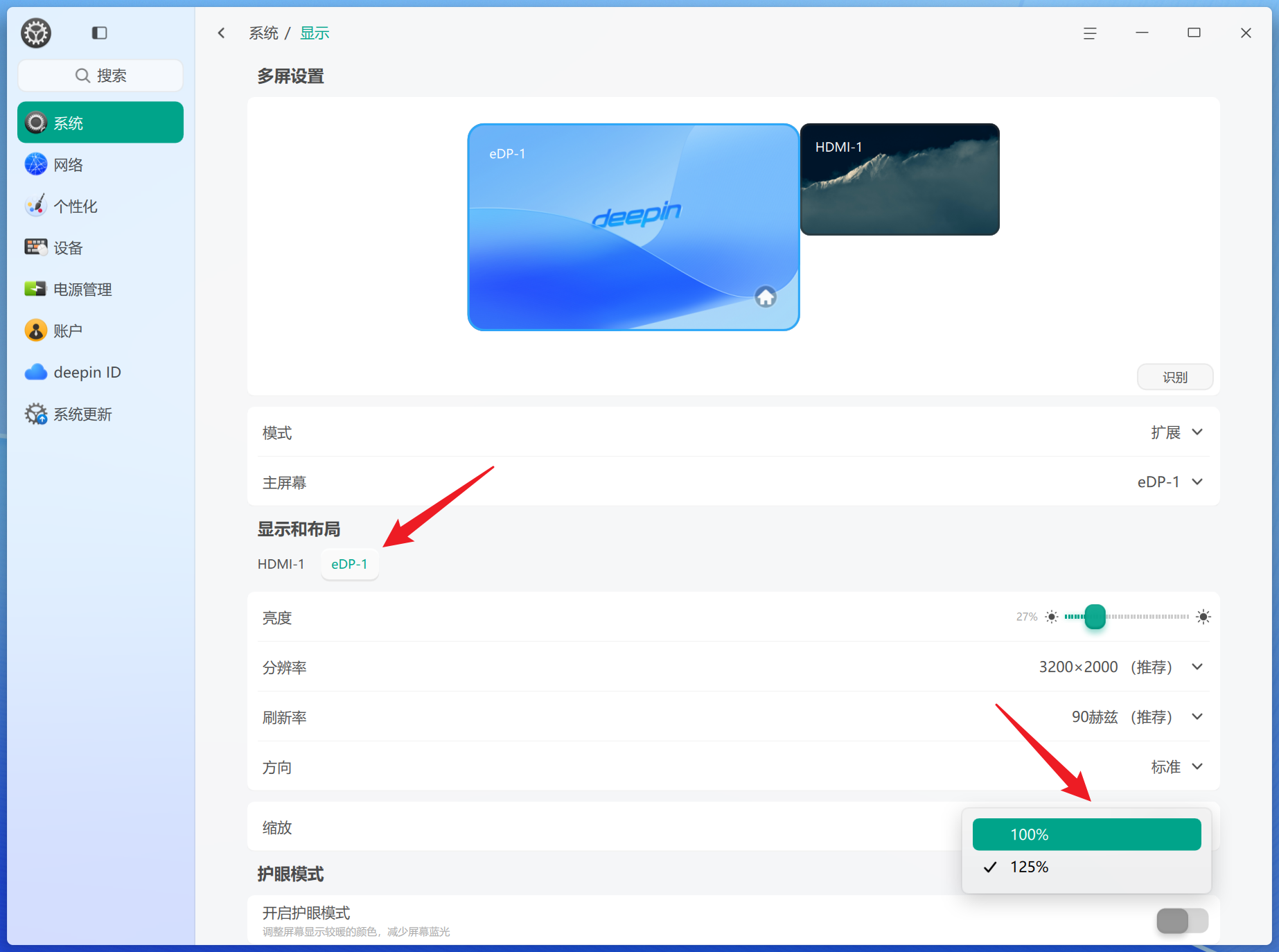Click the System (系统) sidebar icon
Screen dimensions: 1279x952
pyautogui.click(x=36, y=123)
